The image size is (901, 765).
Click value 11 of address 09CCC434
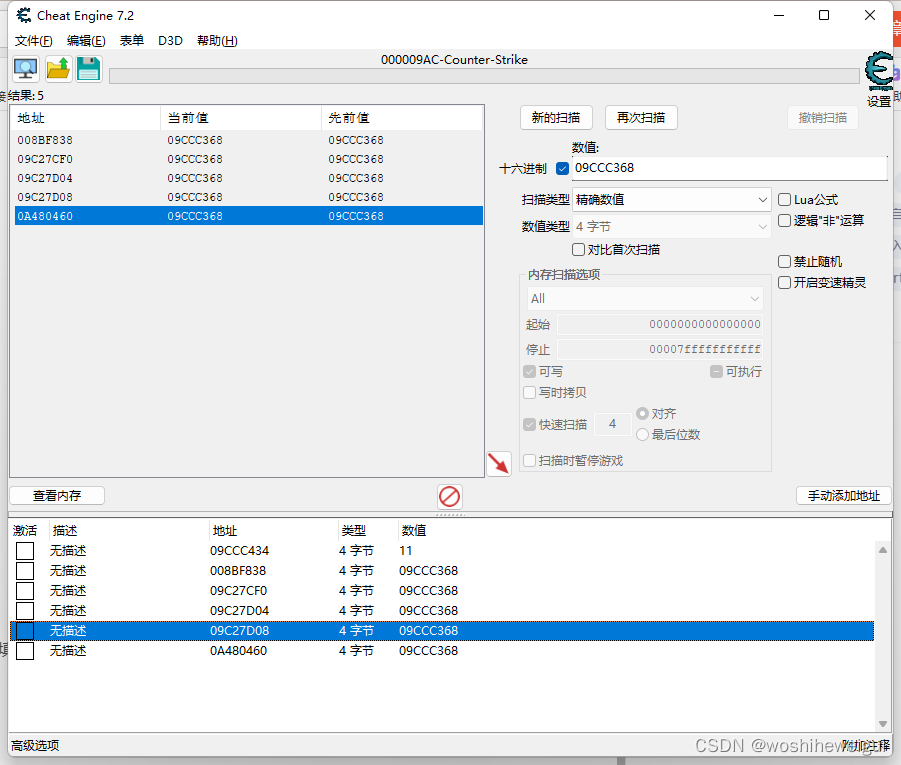click(406, 551)
